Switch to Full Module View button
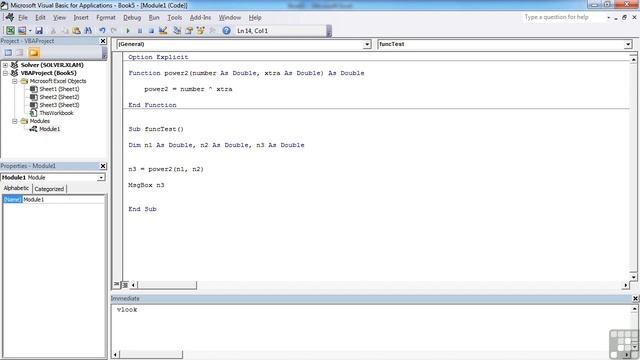Screen dimensions: 640x360 125,285
